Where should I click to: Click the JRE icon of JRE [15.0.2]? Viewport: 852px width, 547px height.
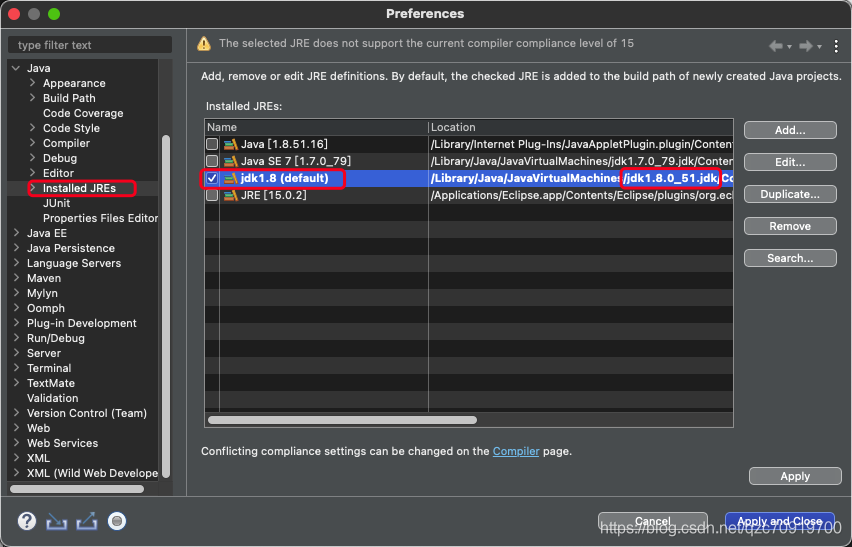231,195
